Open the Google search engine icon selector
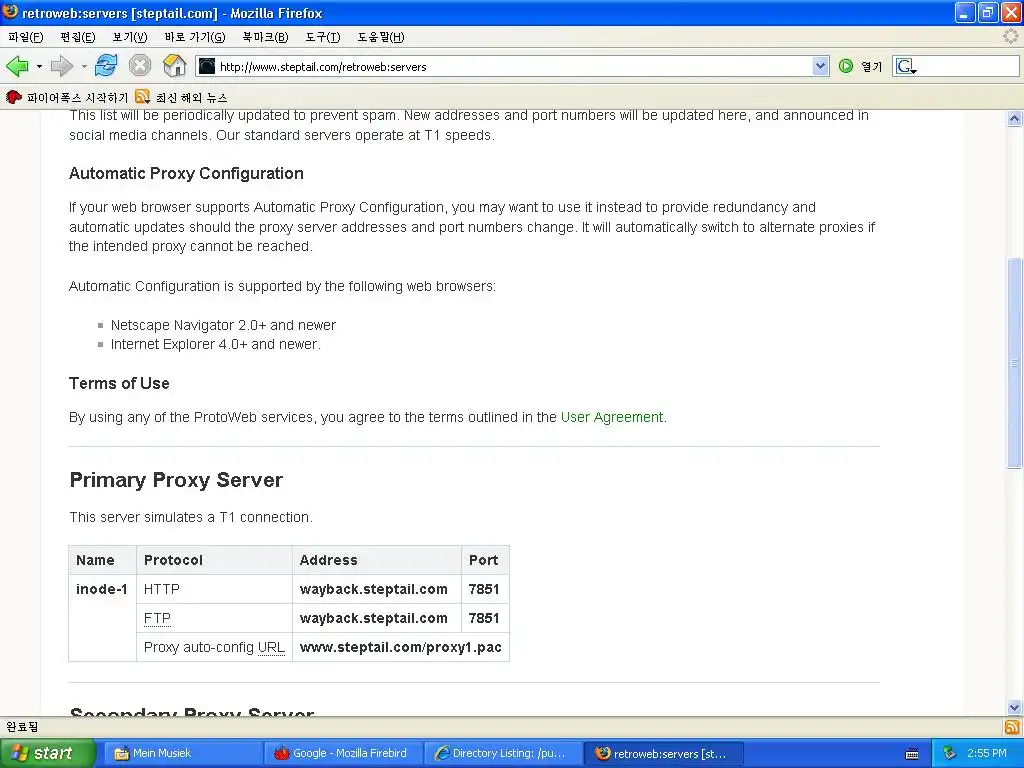 pos(906,66)
